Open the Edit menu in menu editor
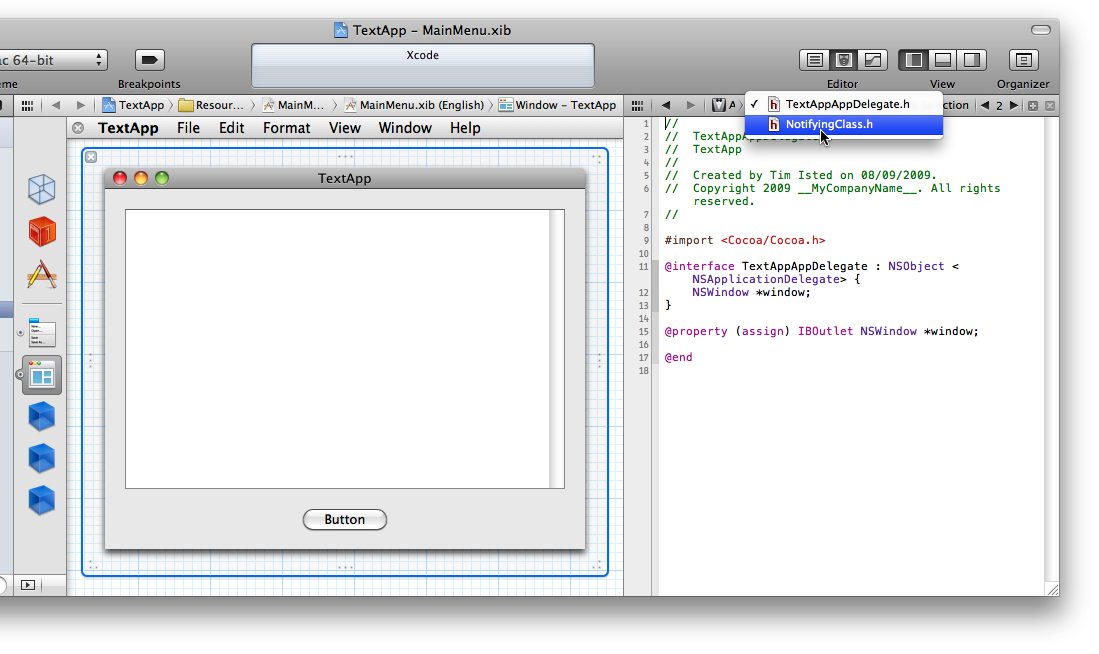This screenshot has height=654, width=1099. click(x=231, y=128)
